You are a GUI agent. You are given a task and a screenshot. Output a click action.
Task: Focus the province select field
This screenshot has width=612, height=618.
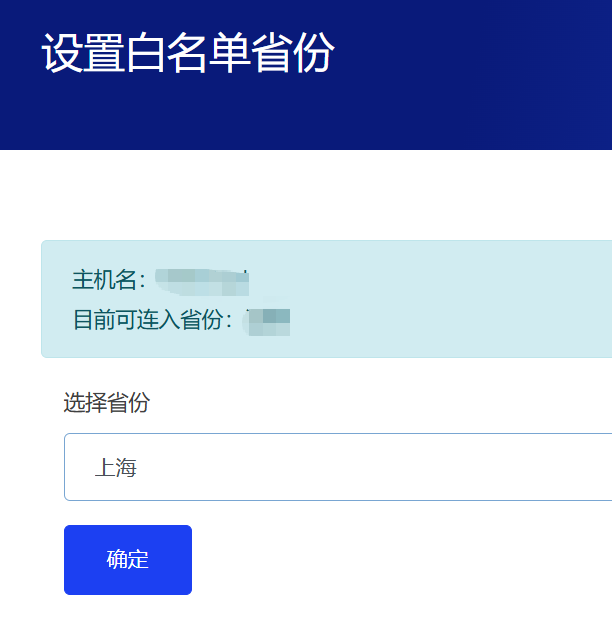point(300,467)
